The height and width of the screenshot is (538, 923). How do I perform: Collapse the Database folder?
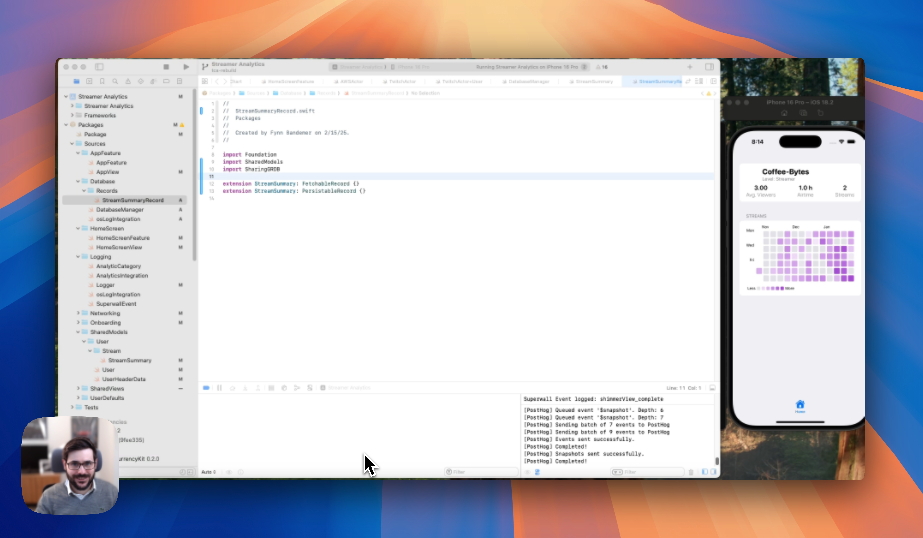coord(79,181)
